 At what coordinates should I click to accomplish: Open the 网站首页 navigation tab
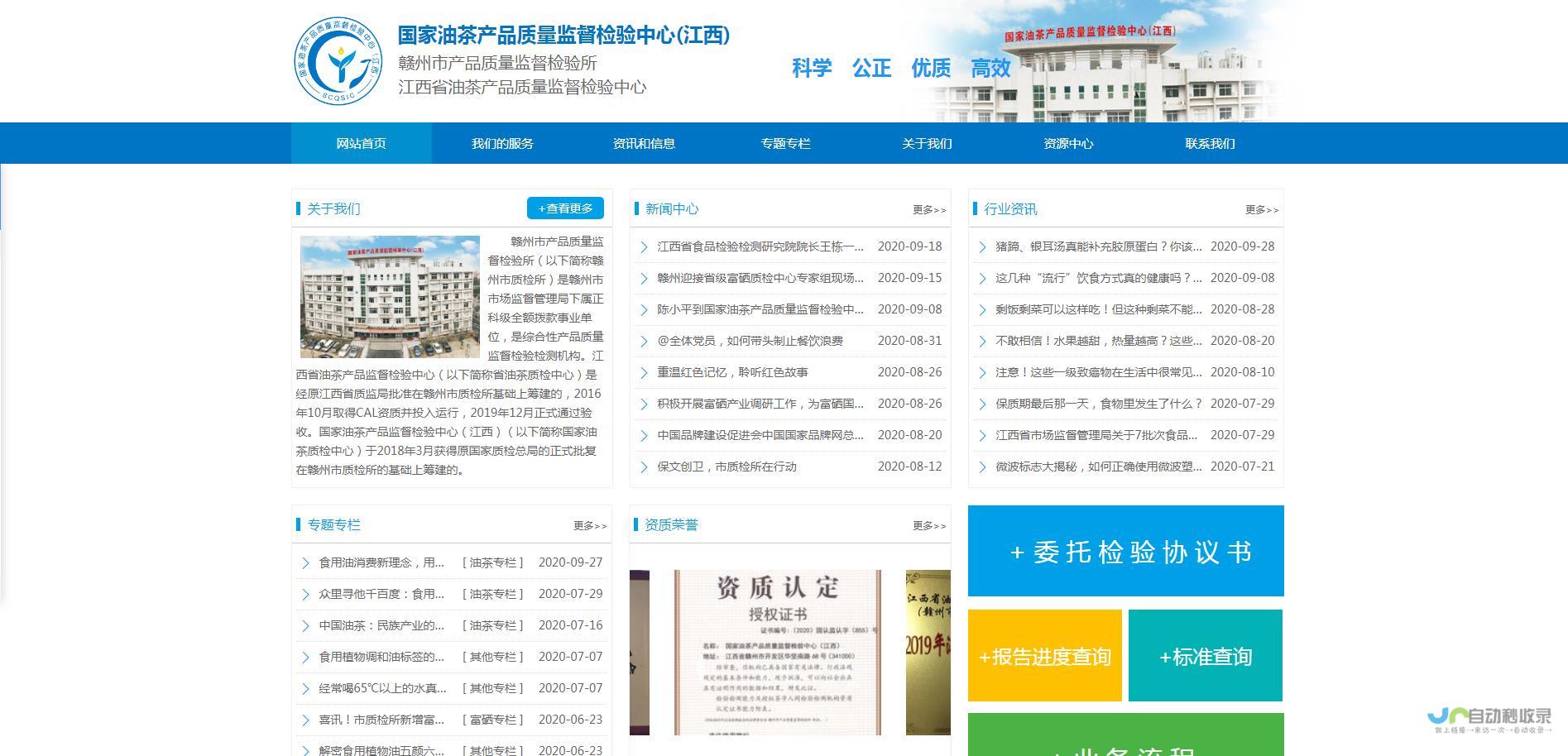pos(361,143)
